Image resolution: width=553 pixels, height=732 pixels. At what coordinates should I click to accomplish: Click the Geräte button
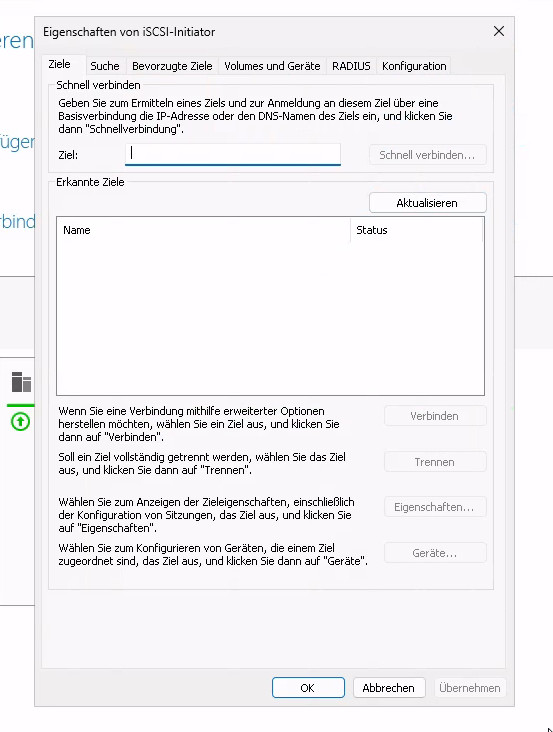pyautogui.click(x=435, y=553)
